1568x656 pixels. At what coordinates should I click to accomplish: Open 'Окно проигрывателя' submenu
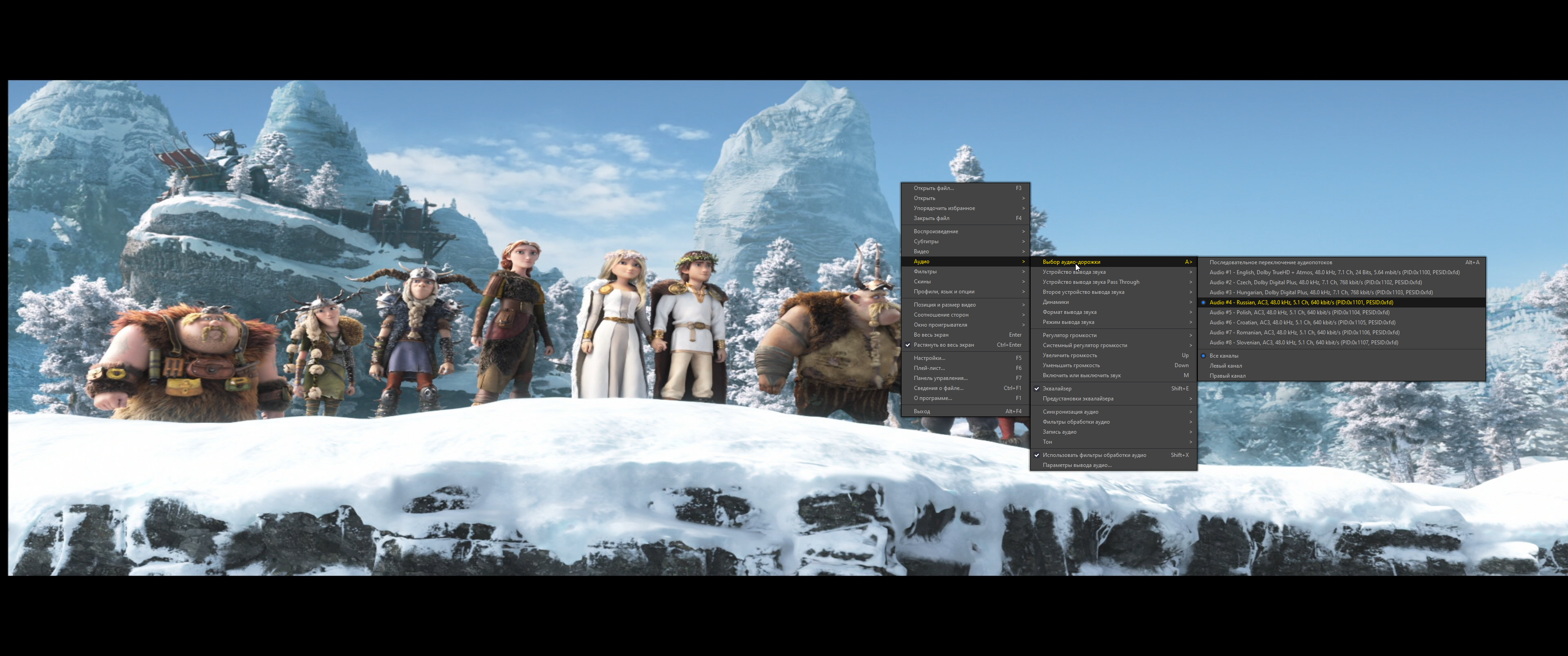pyautogui.click(x=965, y=325)
